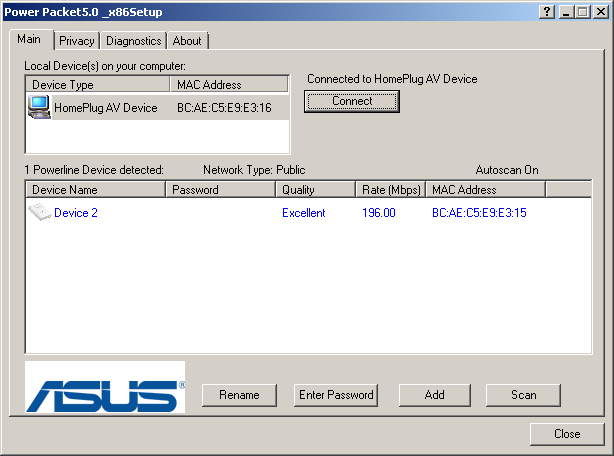Open the title bar help question mark
Screen dimensions: 614x456
click(x=547, y=12)
